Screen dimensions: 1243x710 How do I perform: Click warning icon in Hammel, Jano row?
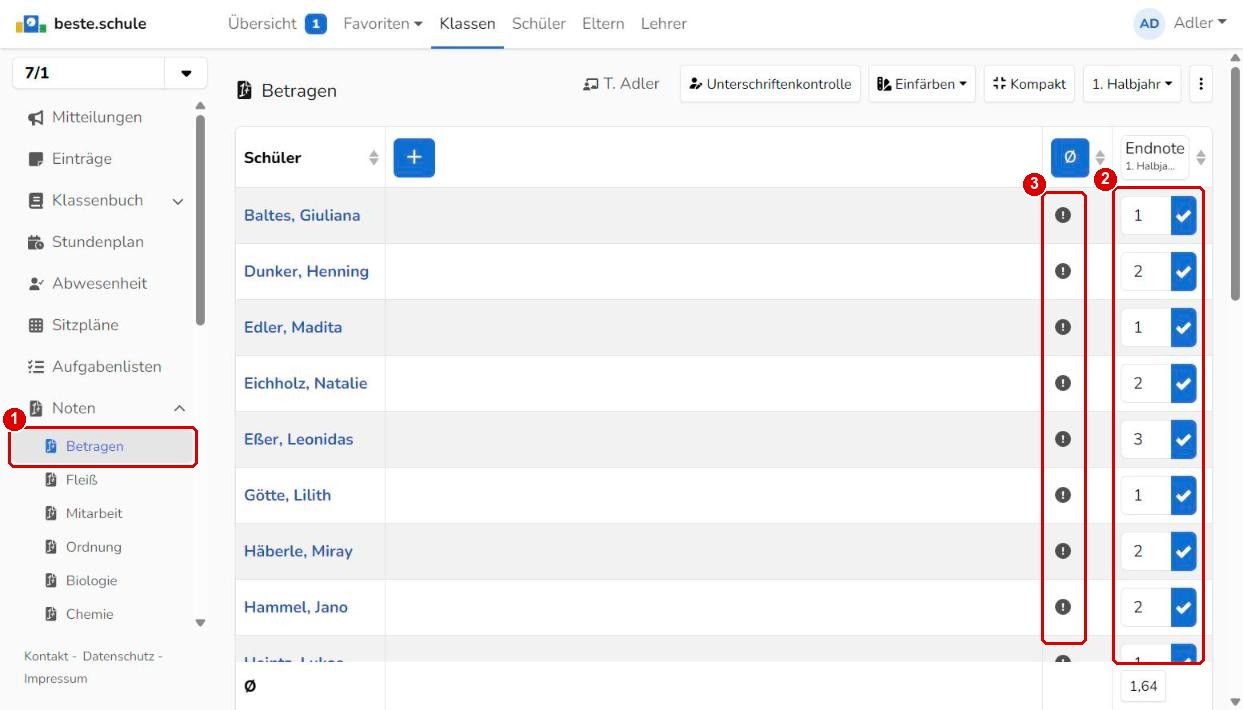pos(1063,607)
